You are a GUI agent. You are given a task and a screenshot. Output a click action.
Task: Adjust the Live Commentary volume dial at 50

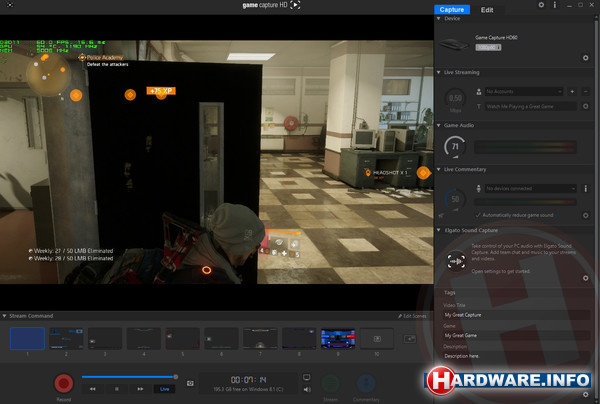[455, 199]
